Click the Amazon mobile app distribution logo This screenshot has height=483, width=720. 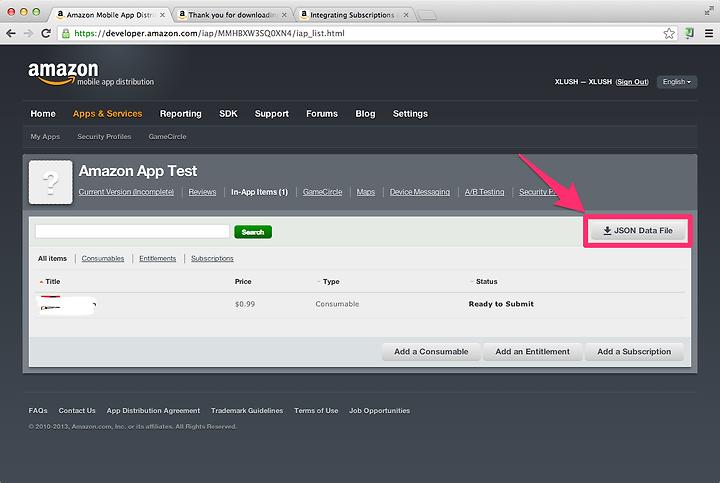[x=91, y=74]
